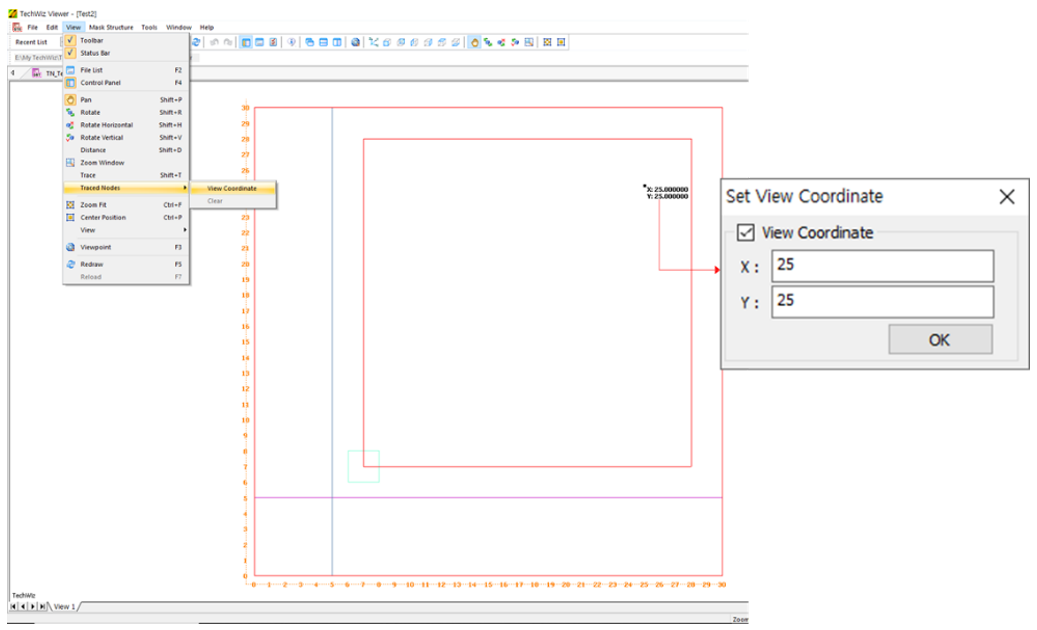Click the Pan hand icon in toolbar

[475, 42]
